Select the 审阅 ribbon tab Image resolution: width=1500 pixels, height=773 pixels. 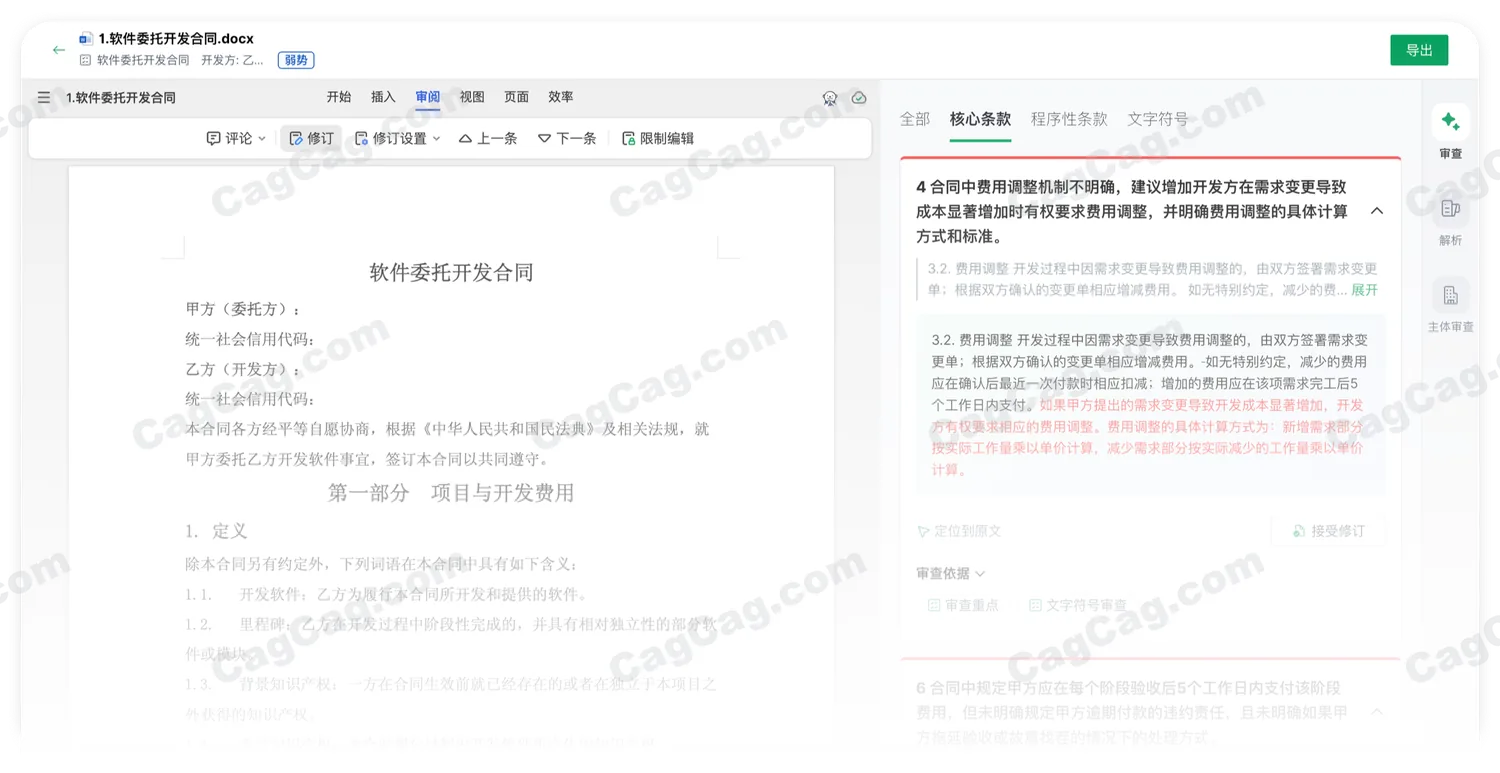428,97
